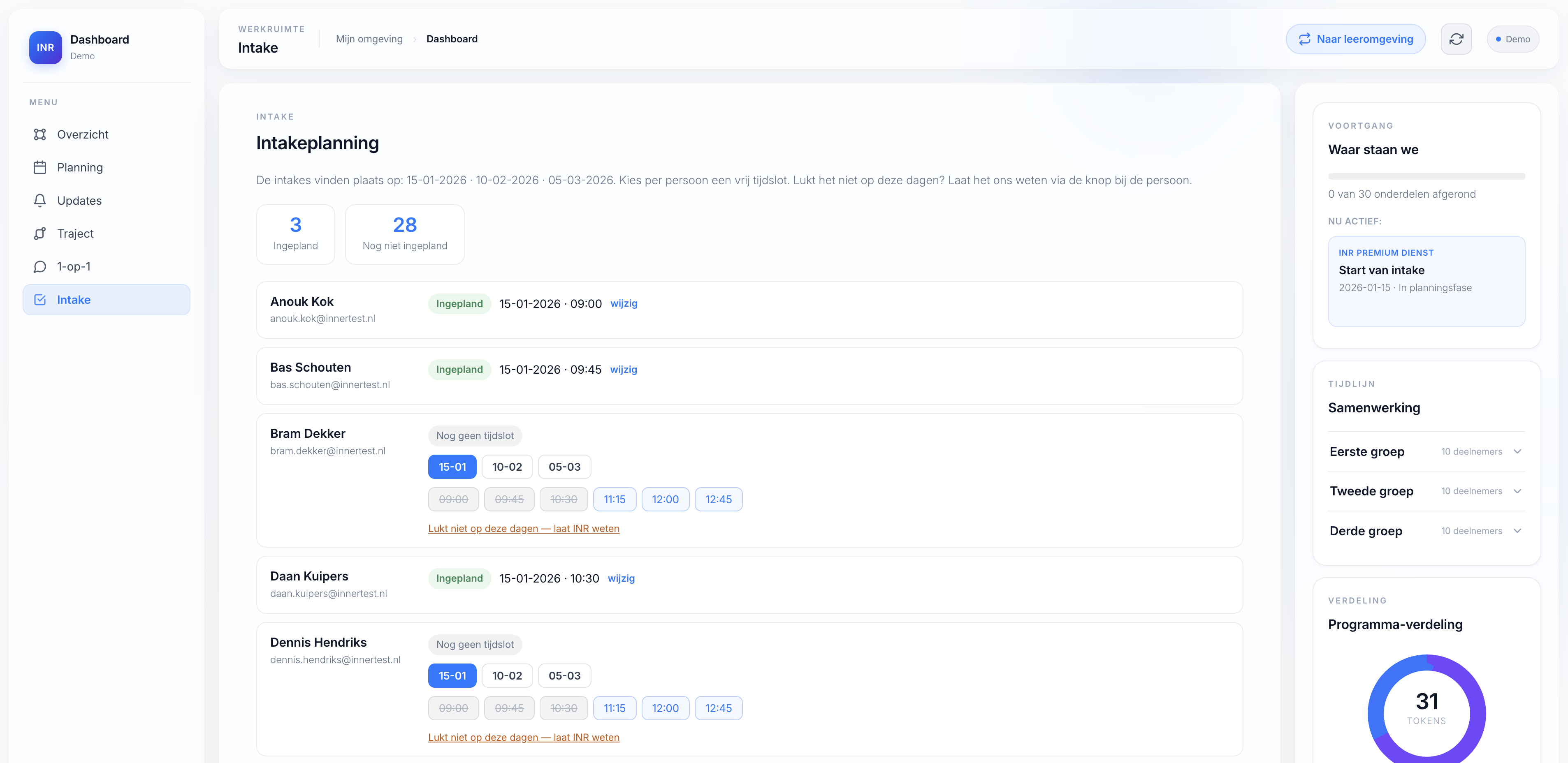
Task: Click the Overzicht menu icon
Action: [x=40, y=134]
